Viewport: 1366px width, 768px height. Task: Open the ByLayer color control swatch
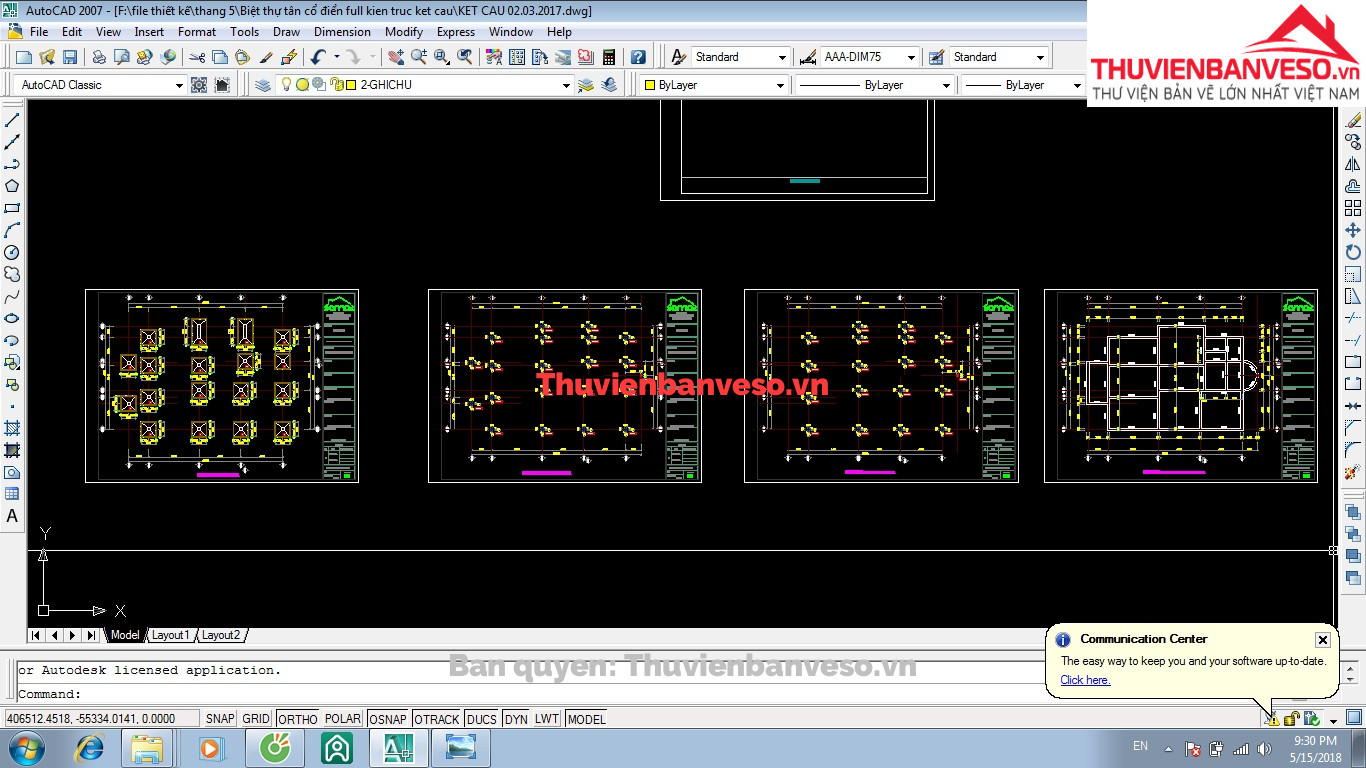pyautogui.click(x=713, y=86)
